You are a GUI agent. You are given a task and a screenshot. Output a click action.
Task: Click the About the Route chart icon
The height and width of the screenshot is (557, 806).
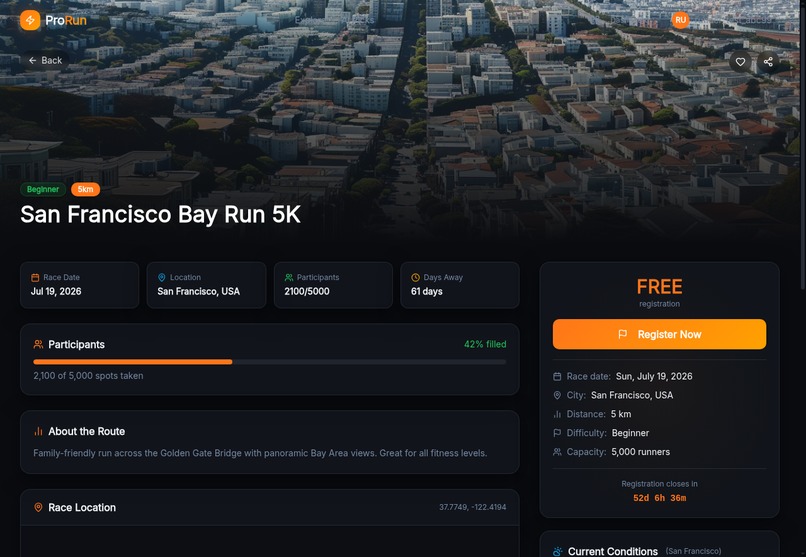38,431
